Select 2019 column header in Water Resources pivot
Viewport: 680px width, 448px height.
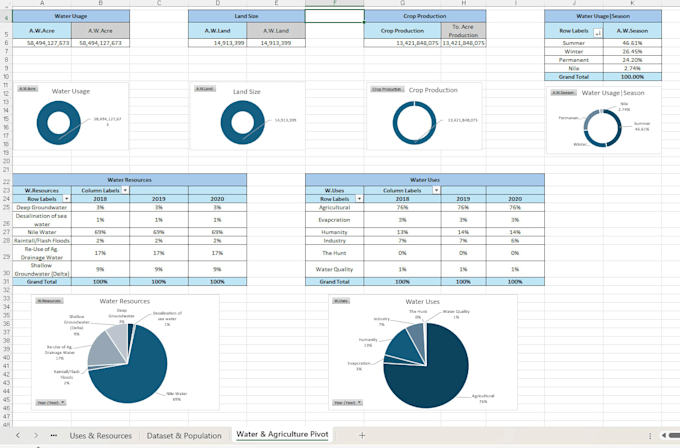point(159,199)
